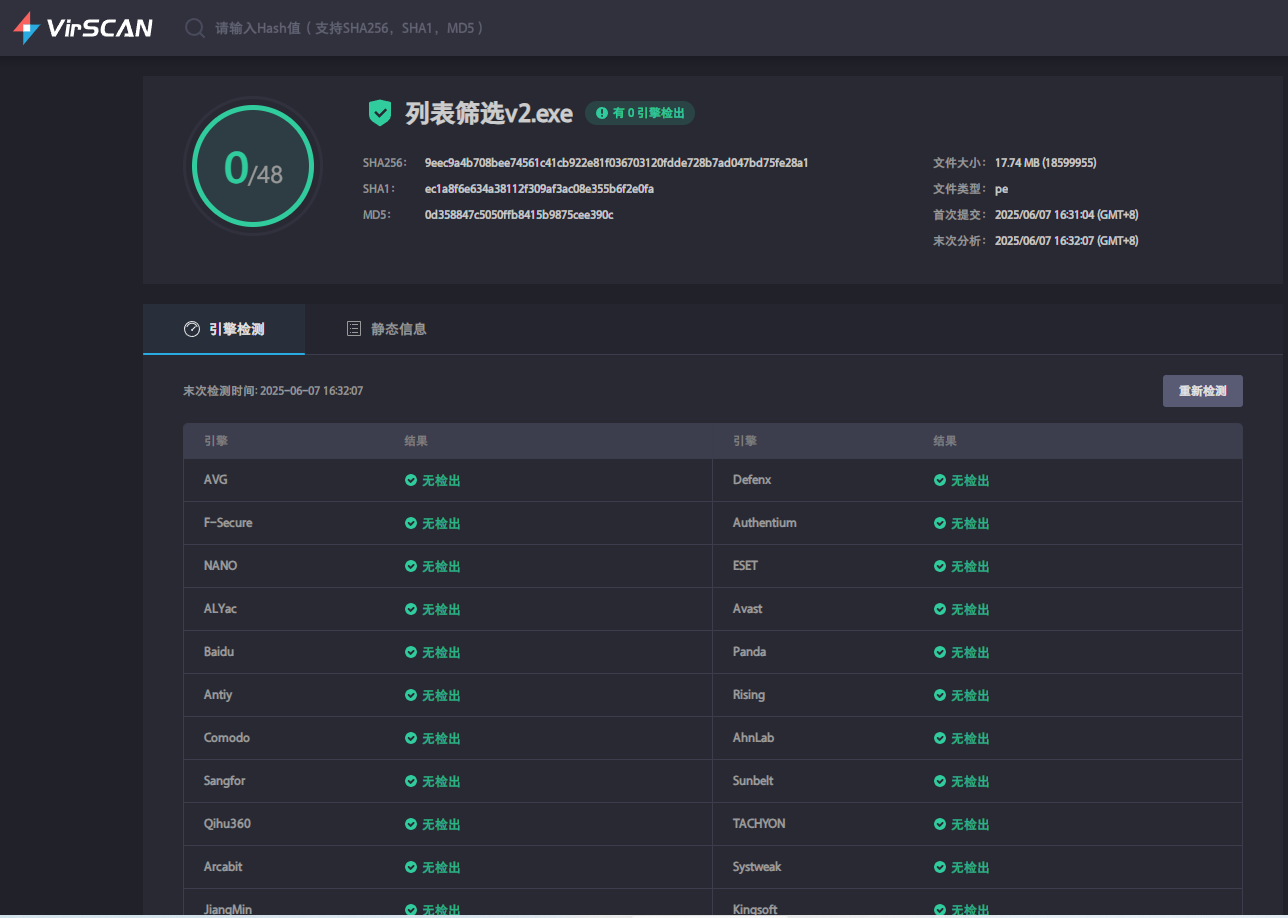
Task: Click the Avast engine name
Action: [x=748, y=609]
